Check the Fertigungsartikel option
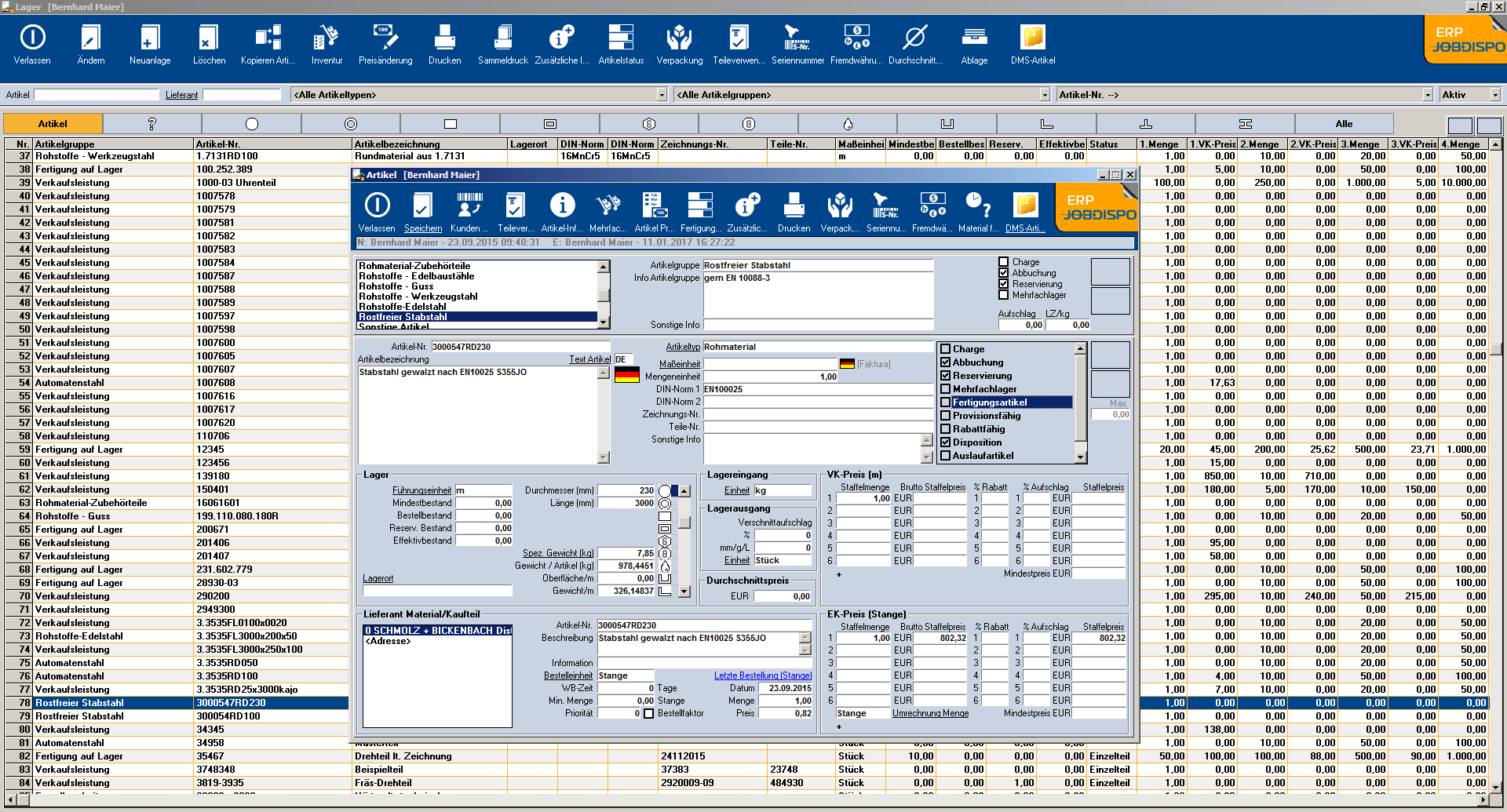The image size is (1507, 812). click(947, 402)
